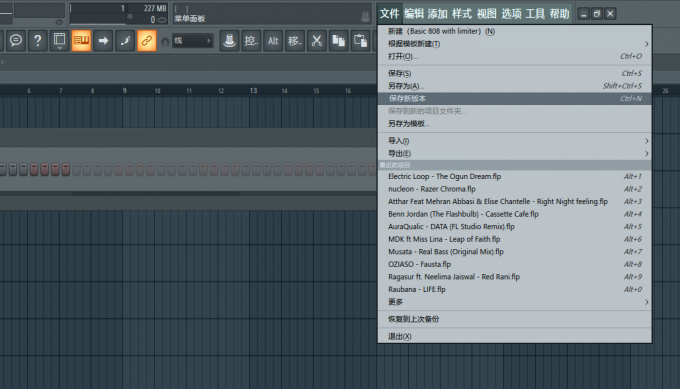Expand the 根据模板新建(T) submenu arrow

(646, 44)
